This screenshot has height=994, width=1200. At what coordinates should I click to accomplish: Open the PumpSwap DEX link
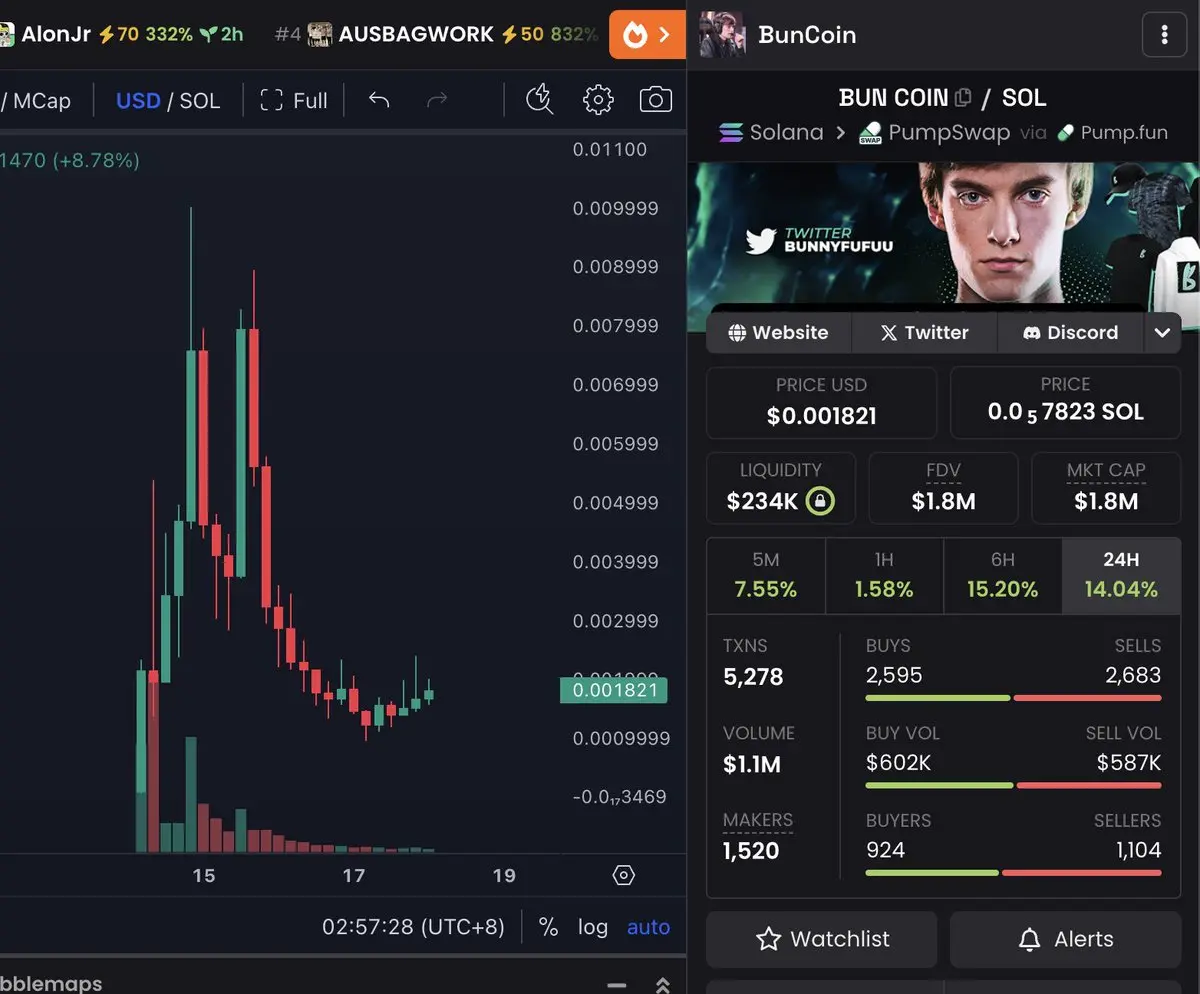[934, 132]
